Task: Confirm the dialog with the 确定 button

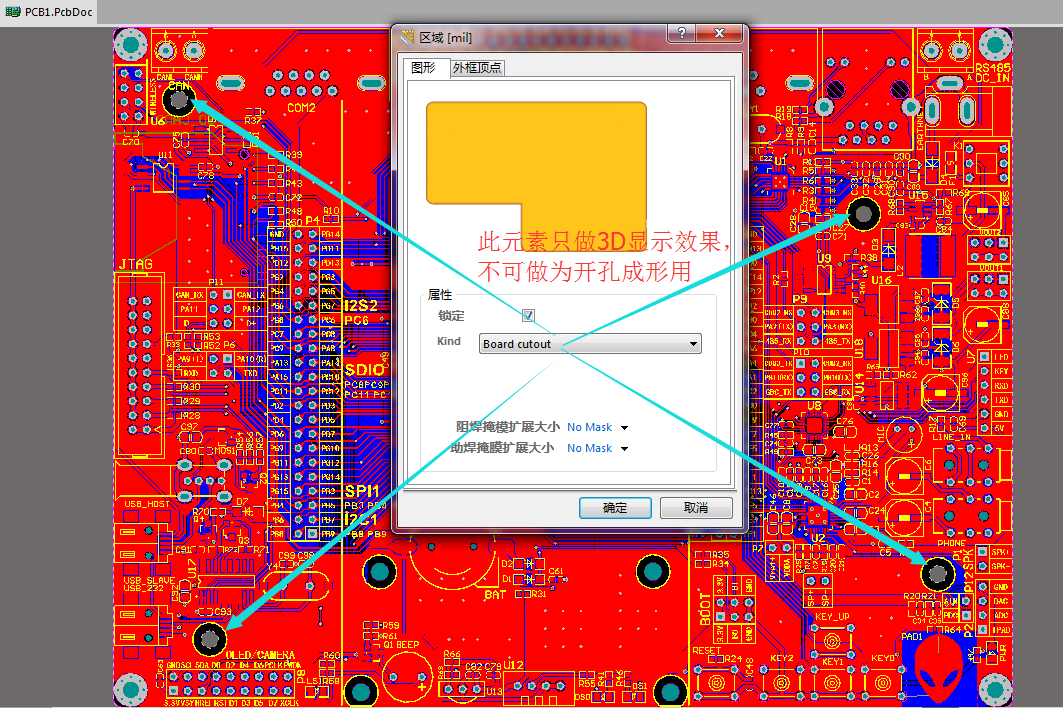Action: (615, 508)
